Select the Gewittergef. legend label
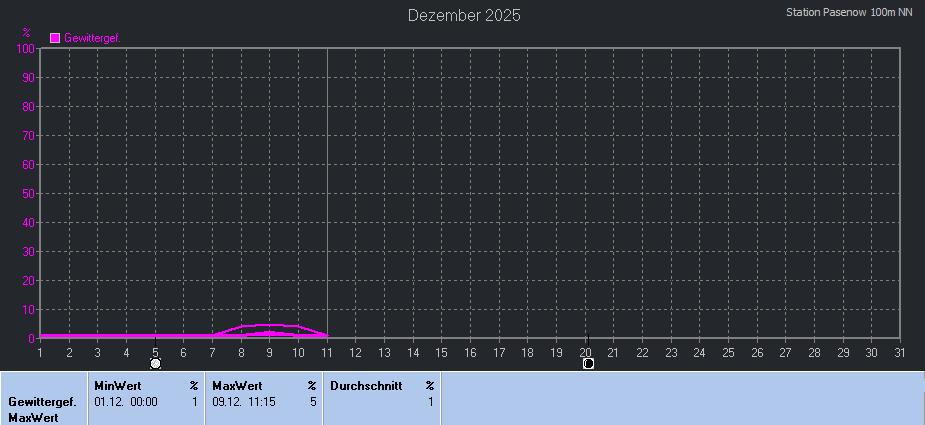925x425 pixels. pyautogui.click(x=92, y=38)
